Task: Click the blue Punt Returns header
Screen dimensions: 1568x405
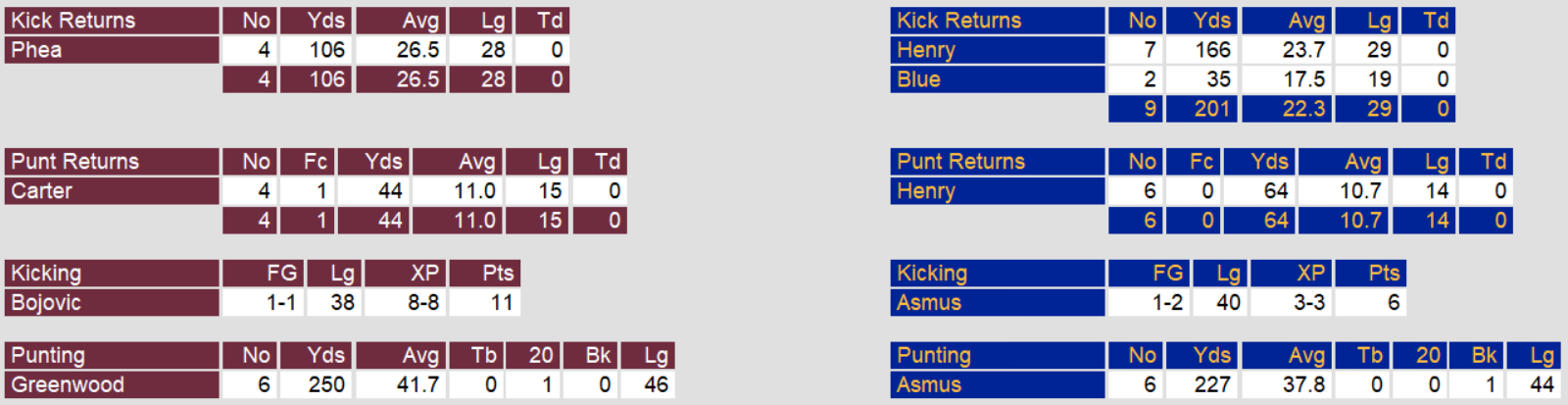Action: point(961,162)
